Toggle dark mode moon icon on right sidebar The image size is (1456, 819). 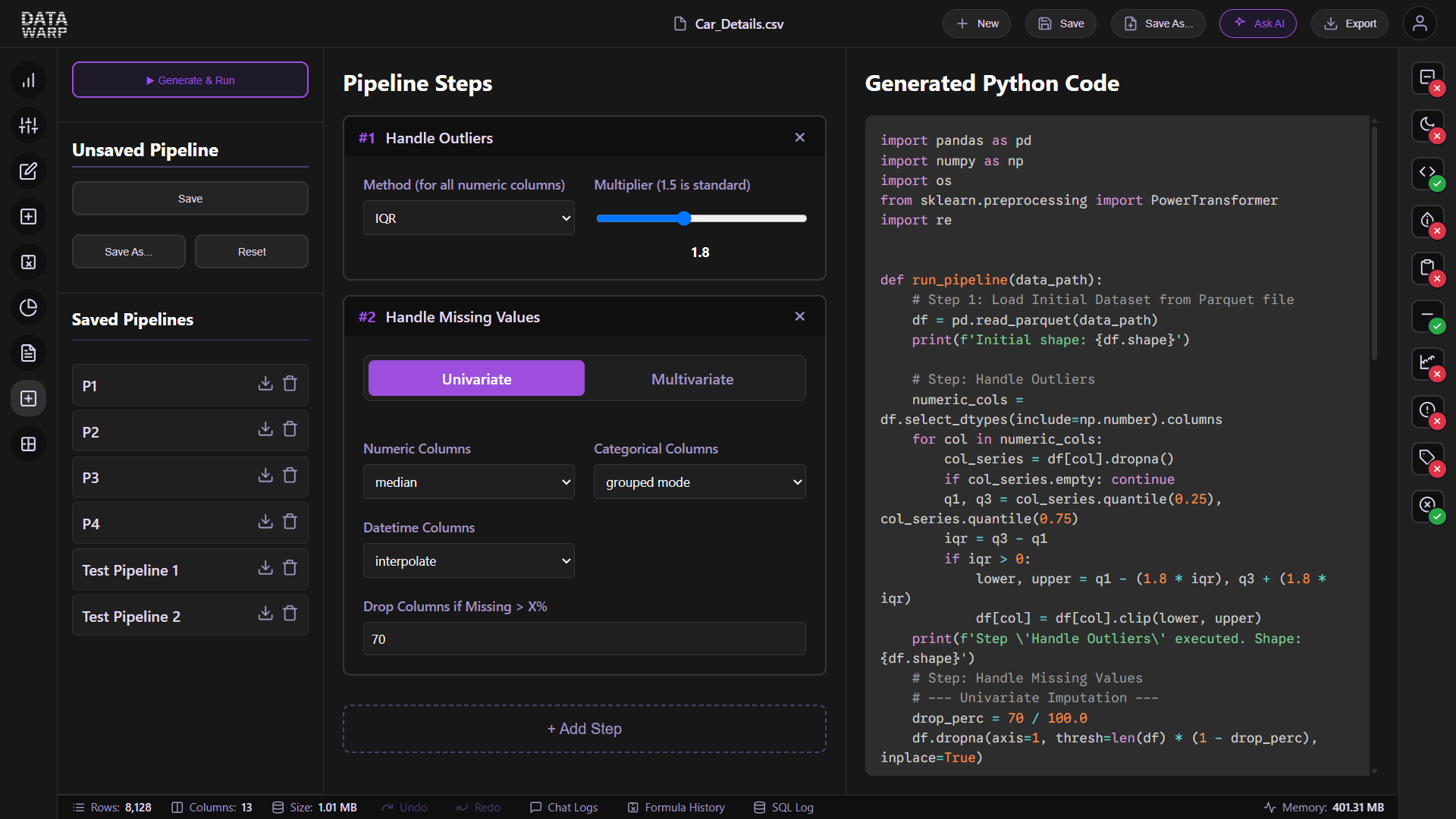click(x=1427, y=127)
